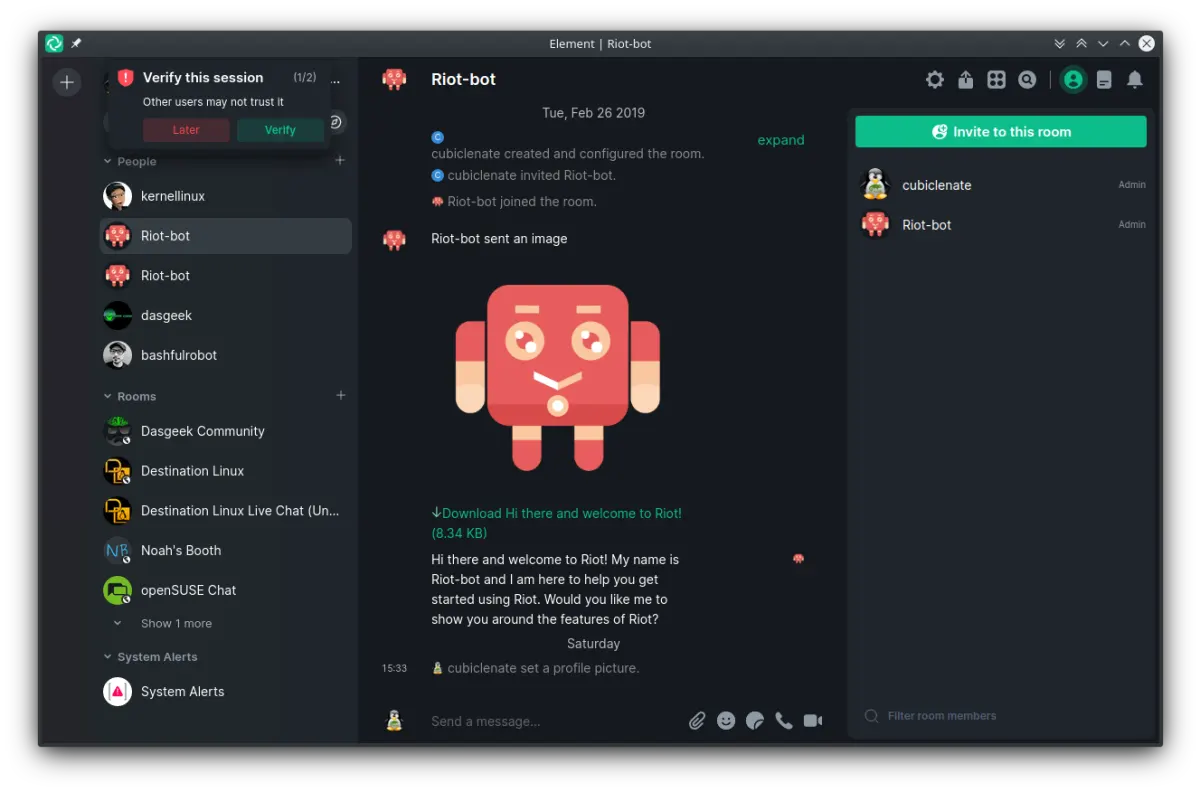Expand Show 1 more rooms
The image size is (1200, 792).
(175, 624)
